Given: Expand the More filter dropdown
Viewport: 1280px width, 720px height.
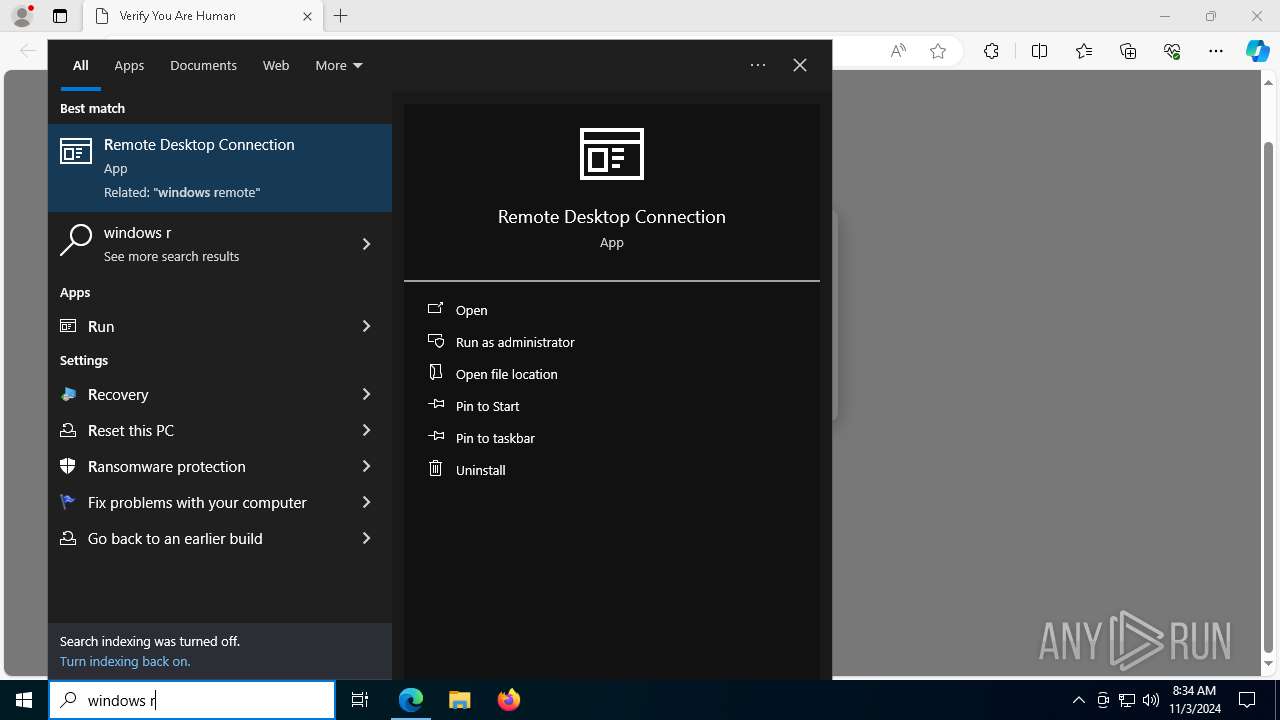Looking at the screenshot, I should [339, 65].
